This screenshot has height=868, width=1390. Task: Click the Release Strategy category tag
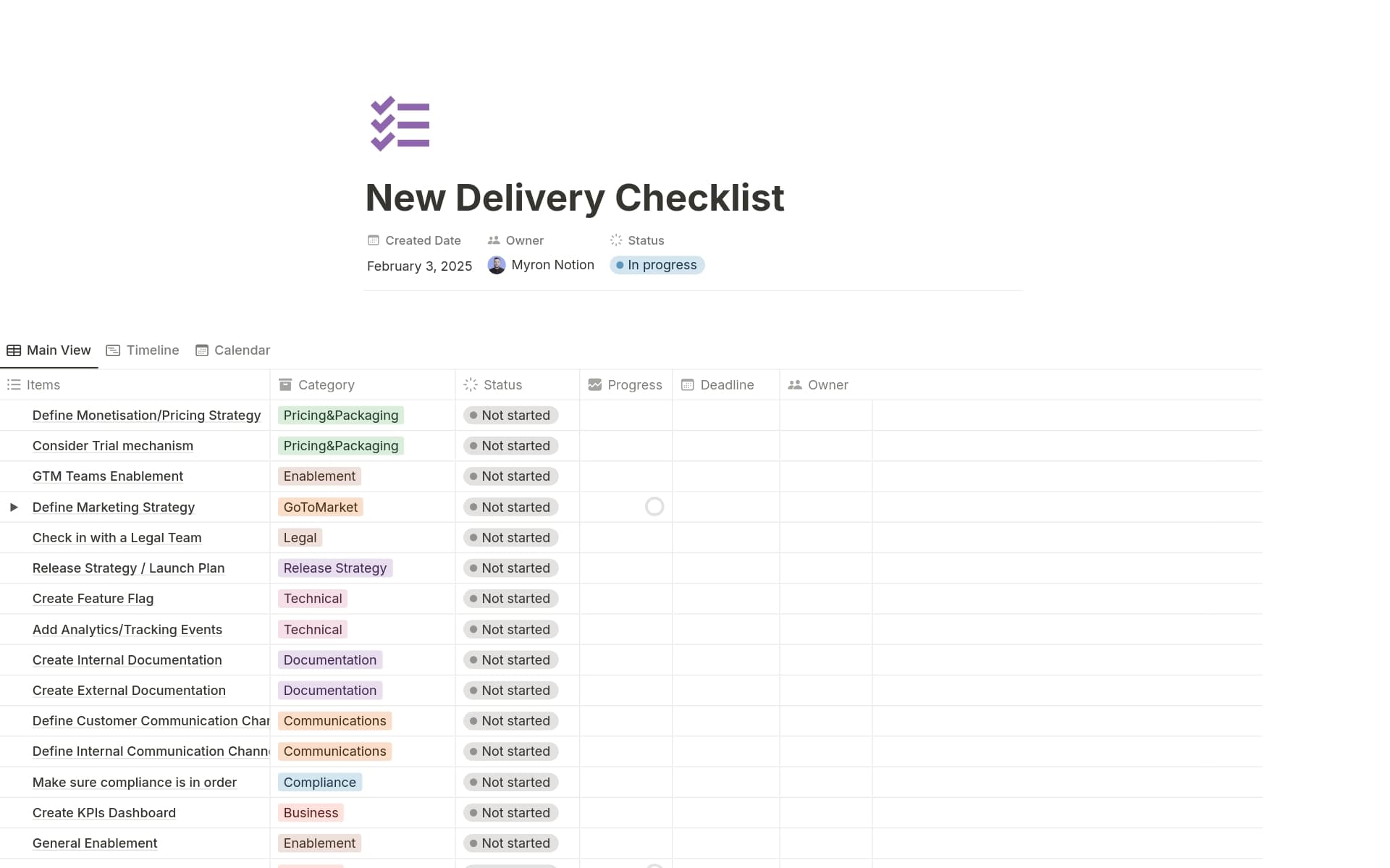[x=334, y=568]
